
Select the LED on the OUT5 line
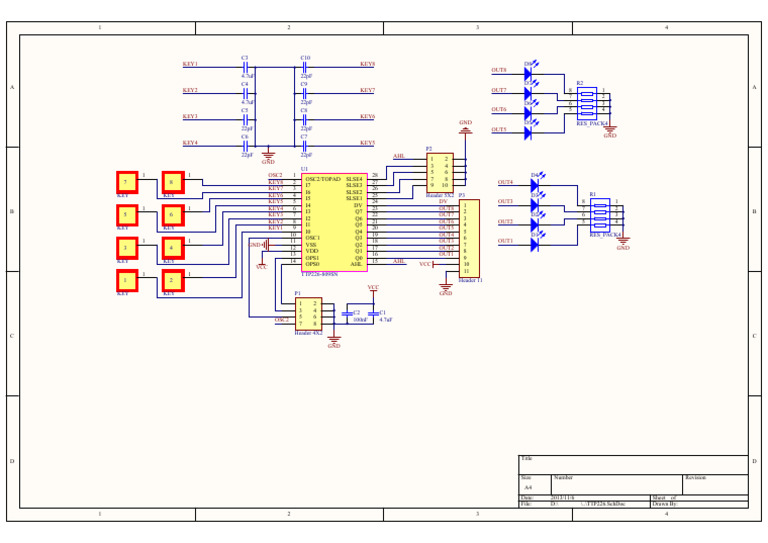(529, 132)
